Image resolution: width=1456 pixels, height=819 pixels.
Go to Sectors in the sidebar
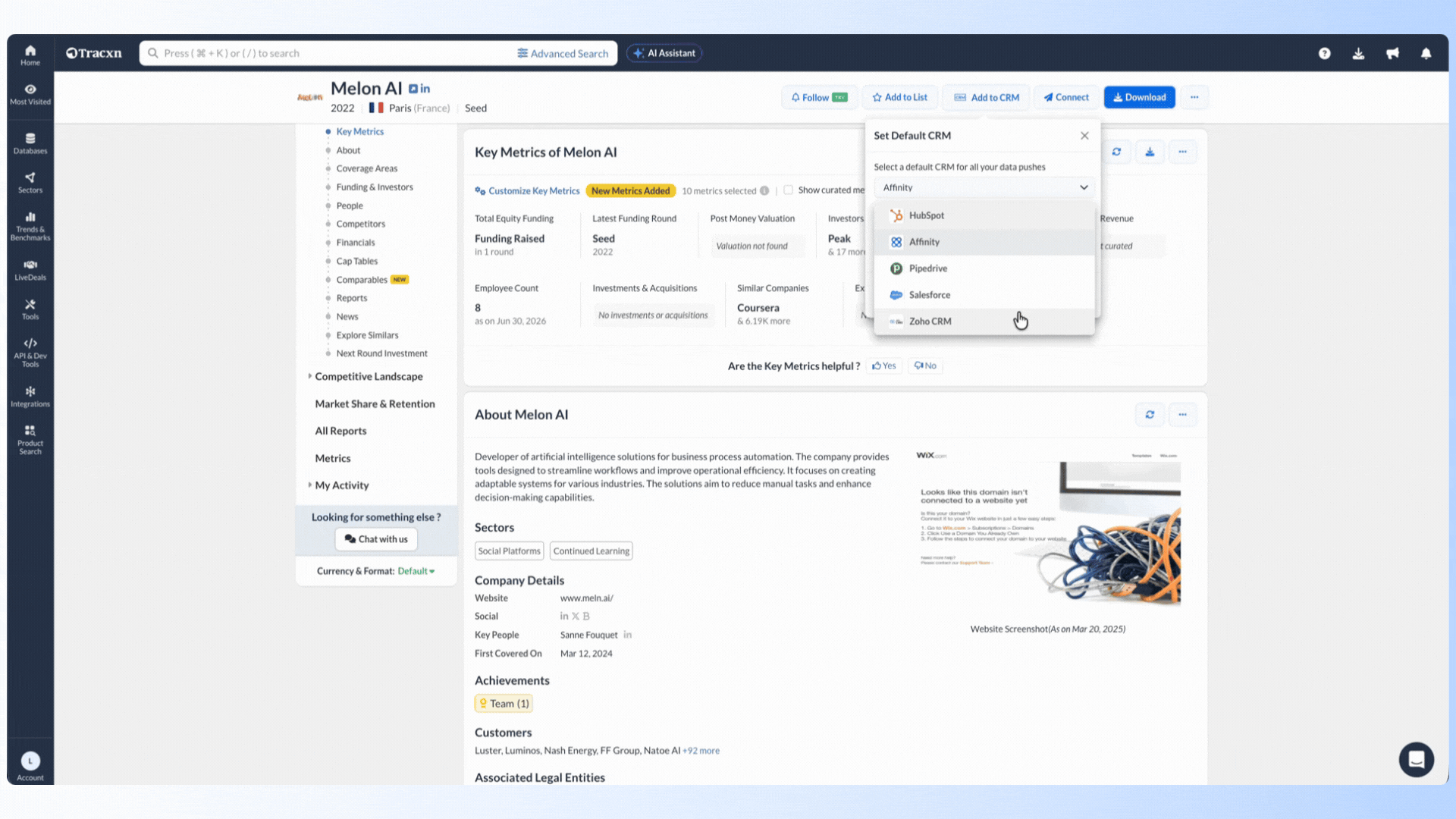click(30, 183)
